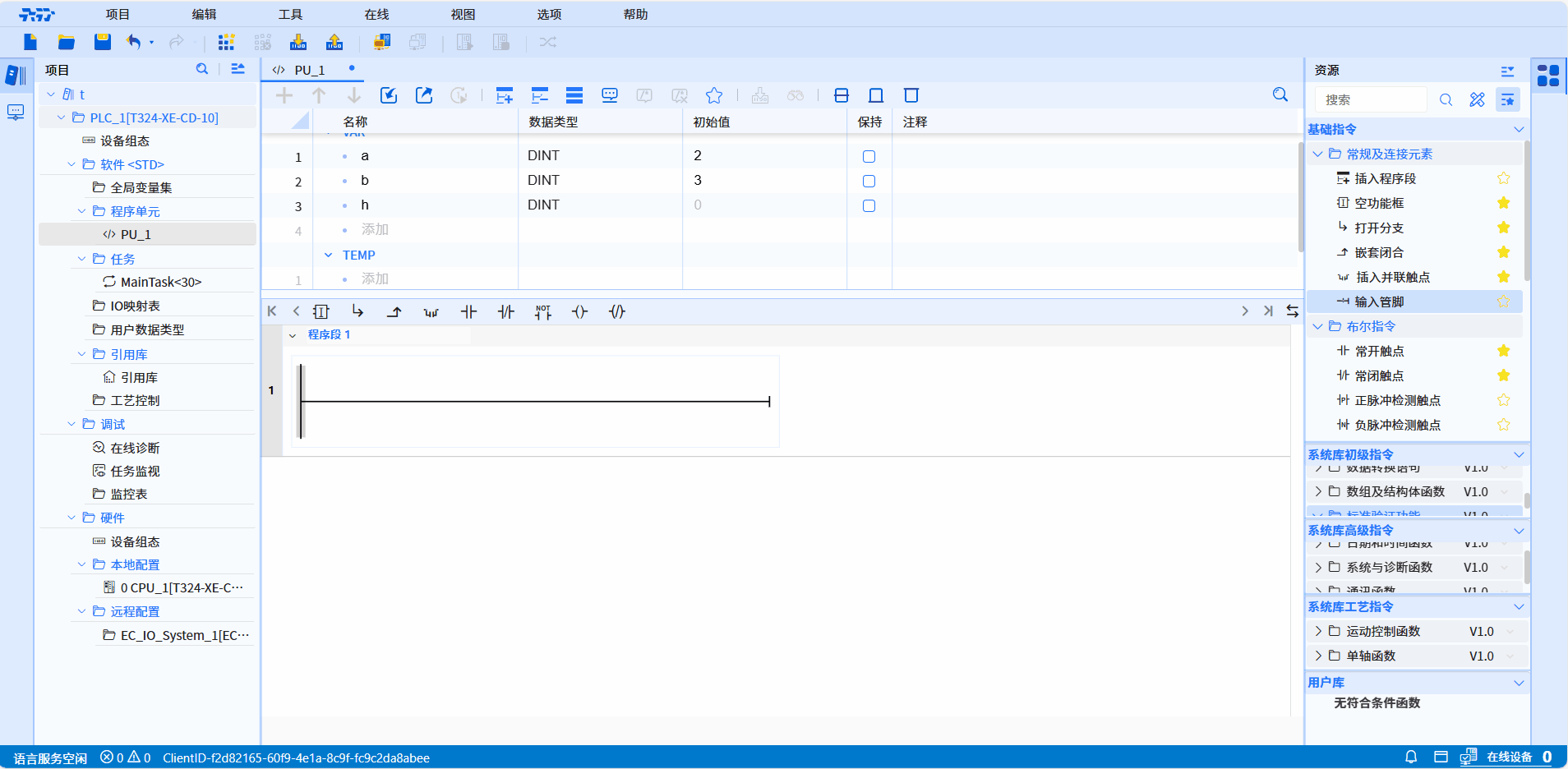The image size is (1568, 769).
Task: Collapse the 程序段 1 network
Action: click(293, 335)
